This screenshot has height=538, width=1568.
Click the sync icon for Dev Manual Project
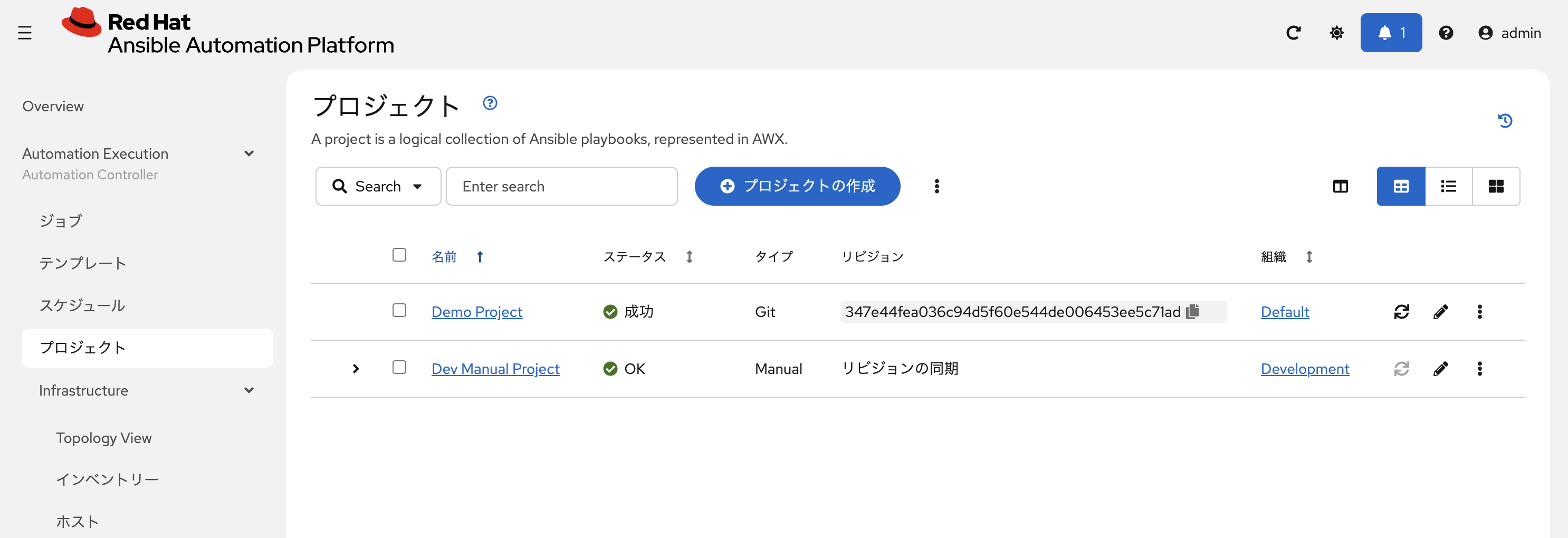click(x=1401, y=369)
